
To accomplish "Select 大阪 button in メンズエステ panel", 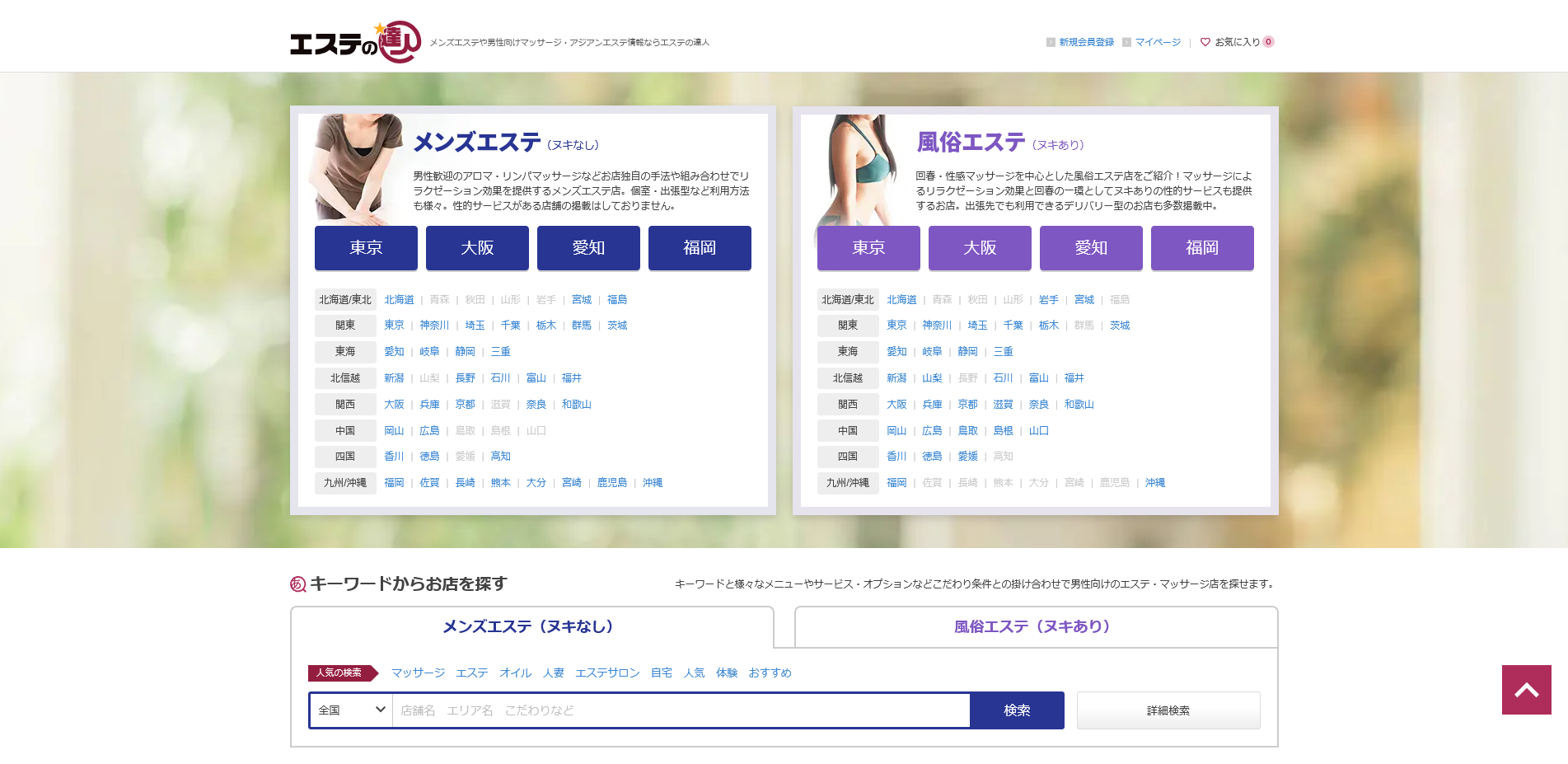I will click(x=477, y=248).
